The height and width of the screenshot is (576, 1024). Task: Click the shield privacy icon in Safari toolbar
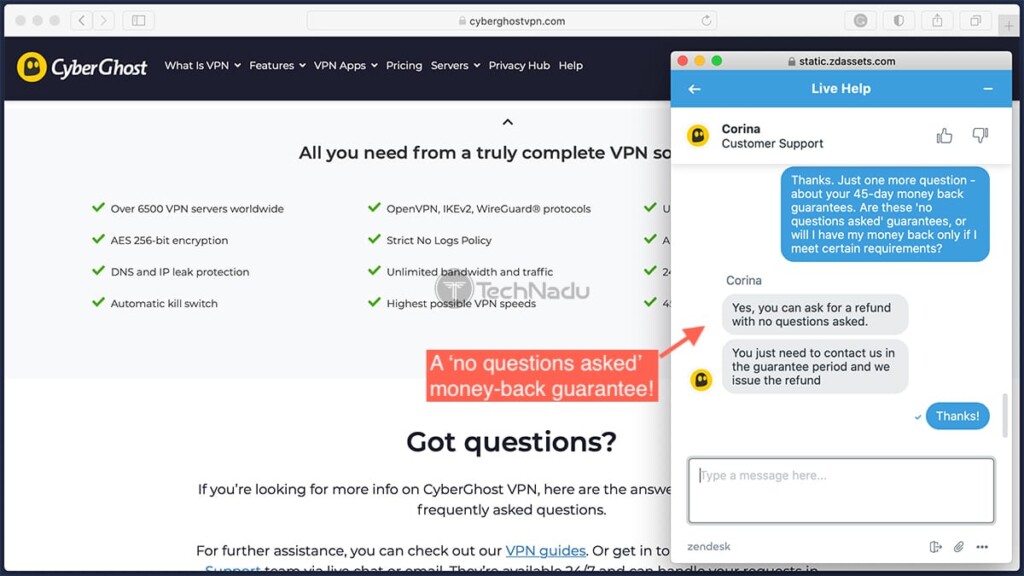pyautogui.click(x=899, y=21)
